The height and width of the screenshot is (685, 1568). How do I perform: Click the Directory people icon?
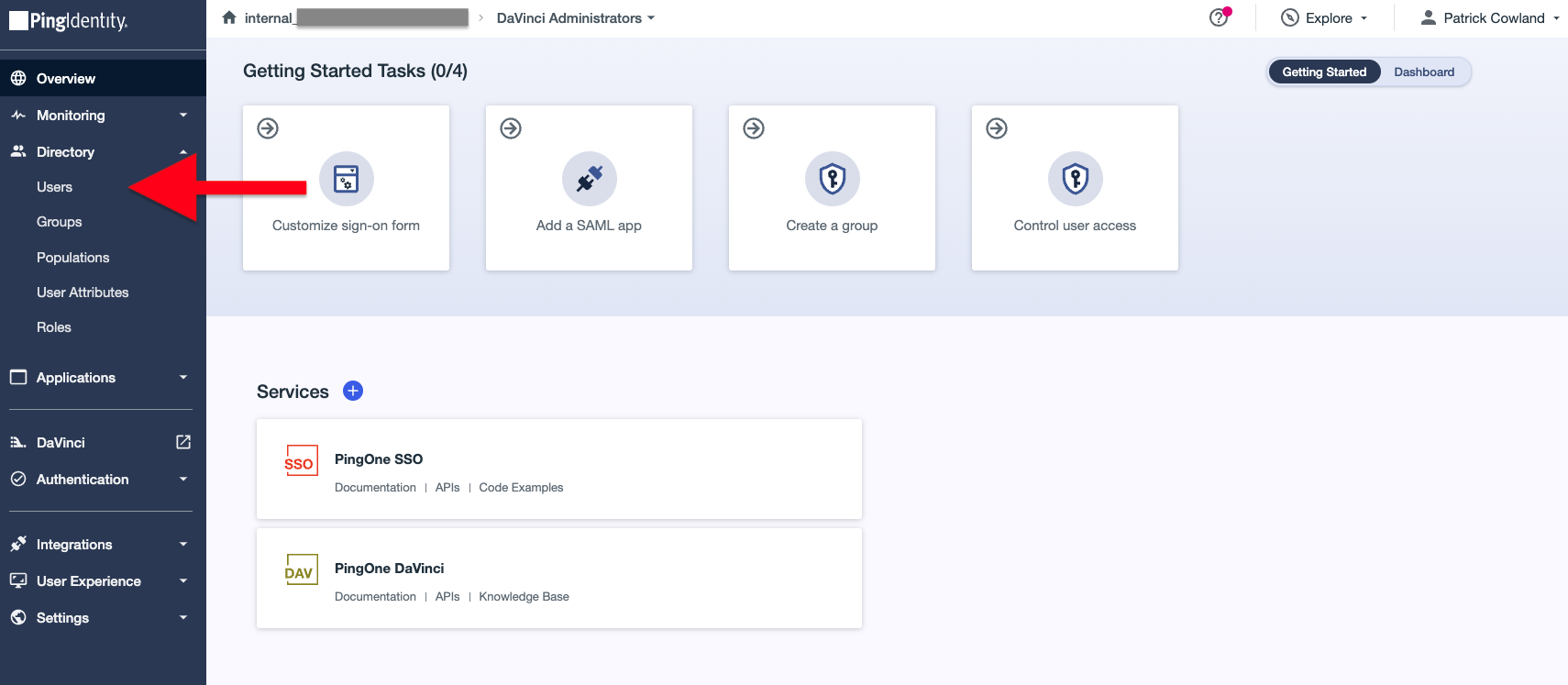click(x=18, y=151)
